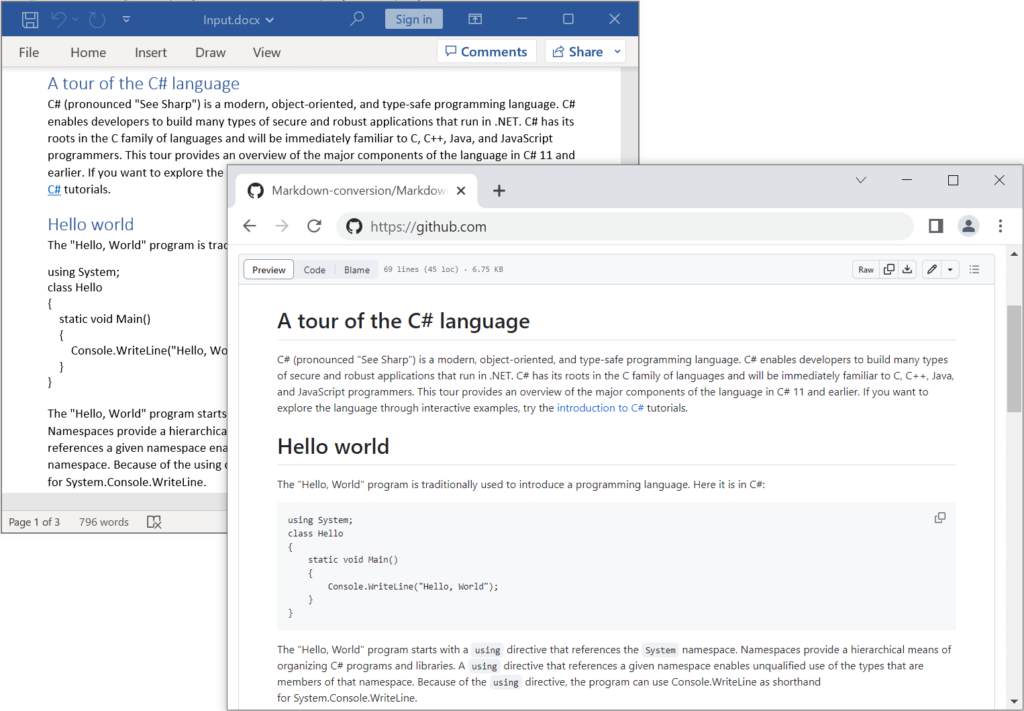
Task: Expand the edit options dropdown on GitHub
Action: 949,269
